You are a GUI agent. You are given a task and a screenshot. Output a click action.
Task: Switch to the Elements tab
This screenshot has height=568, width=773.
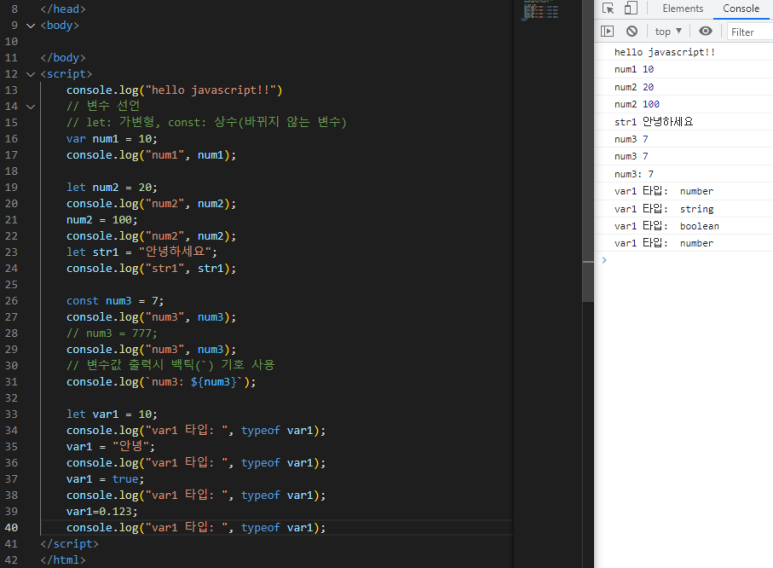682,8
